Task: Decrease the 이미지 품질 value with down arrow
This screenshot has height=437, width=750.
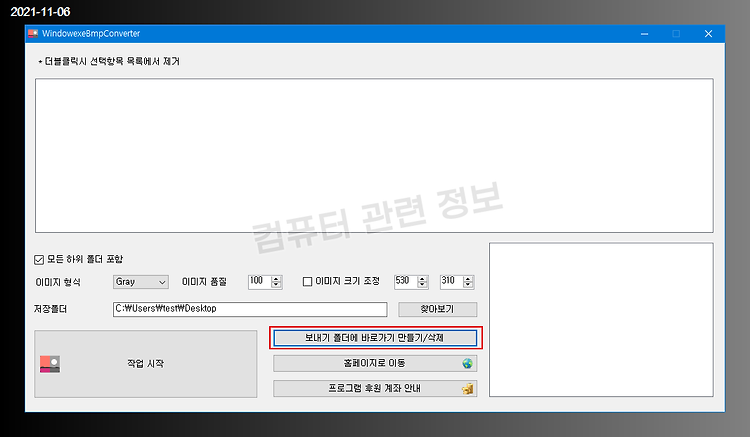Action: pos(276,285)
